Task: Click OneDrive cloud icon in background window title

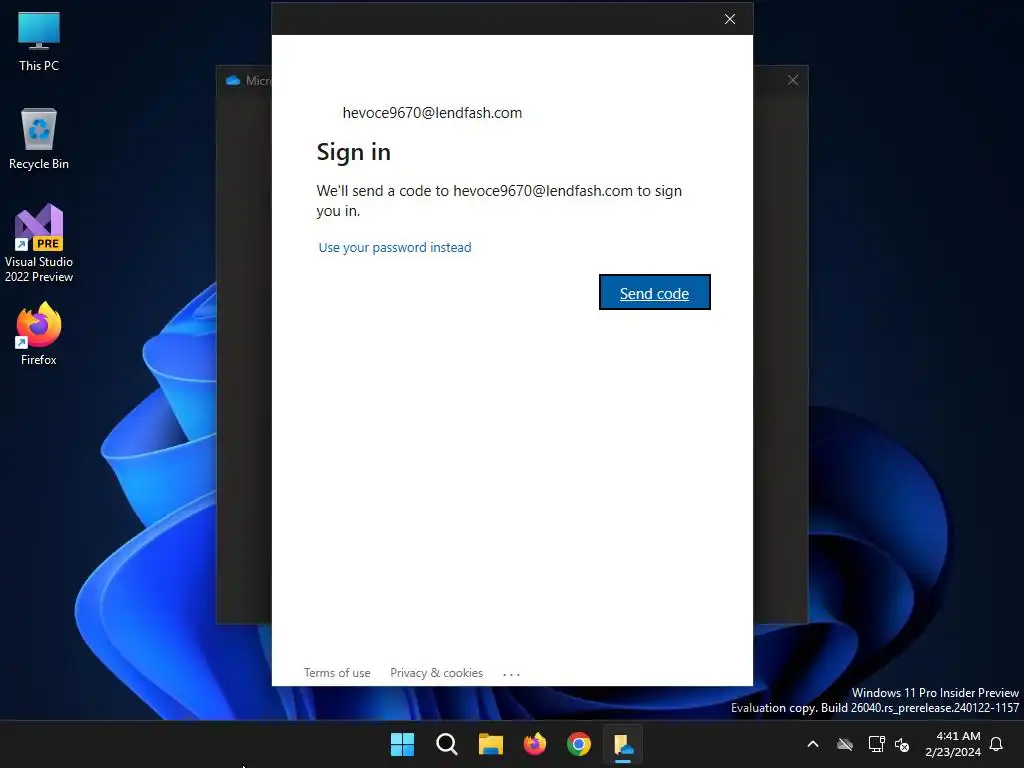Action: click(233, 80)
